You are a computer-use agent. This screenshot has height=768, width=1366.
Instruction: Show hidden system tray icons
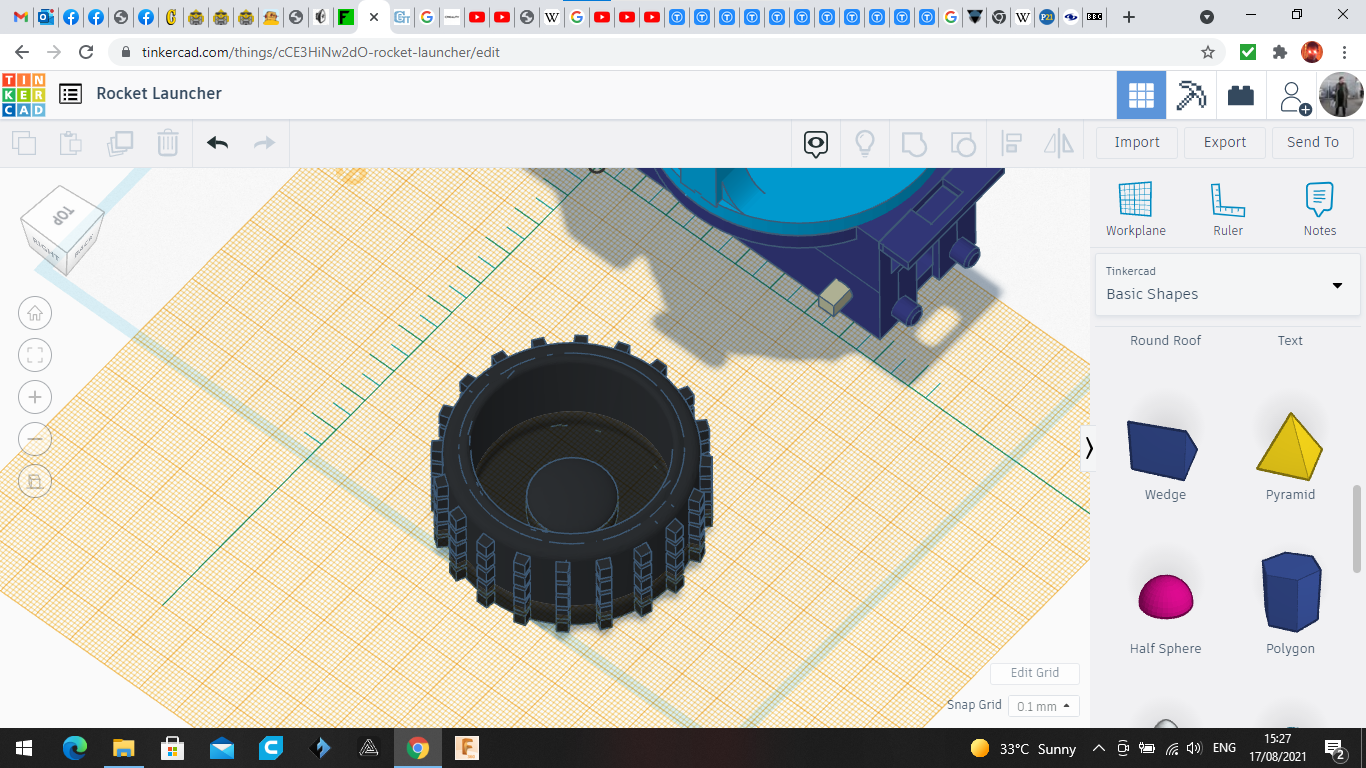click(x=1099, y=748)
